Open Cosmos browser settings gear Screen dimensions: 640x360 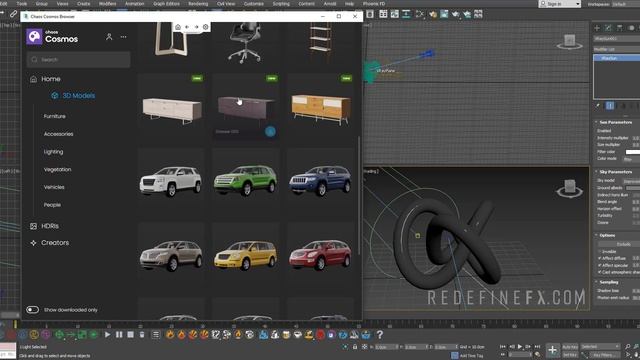coord(206,27)
